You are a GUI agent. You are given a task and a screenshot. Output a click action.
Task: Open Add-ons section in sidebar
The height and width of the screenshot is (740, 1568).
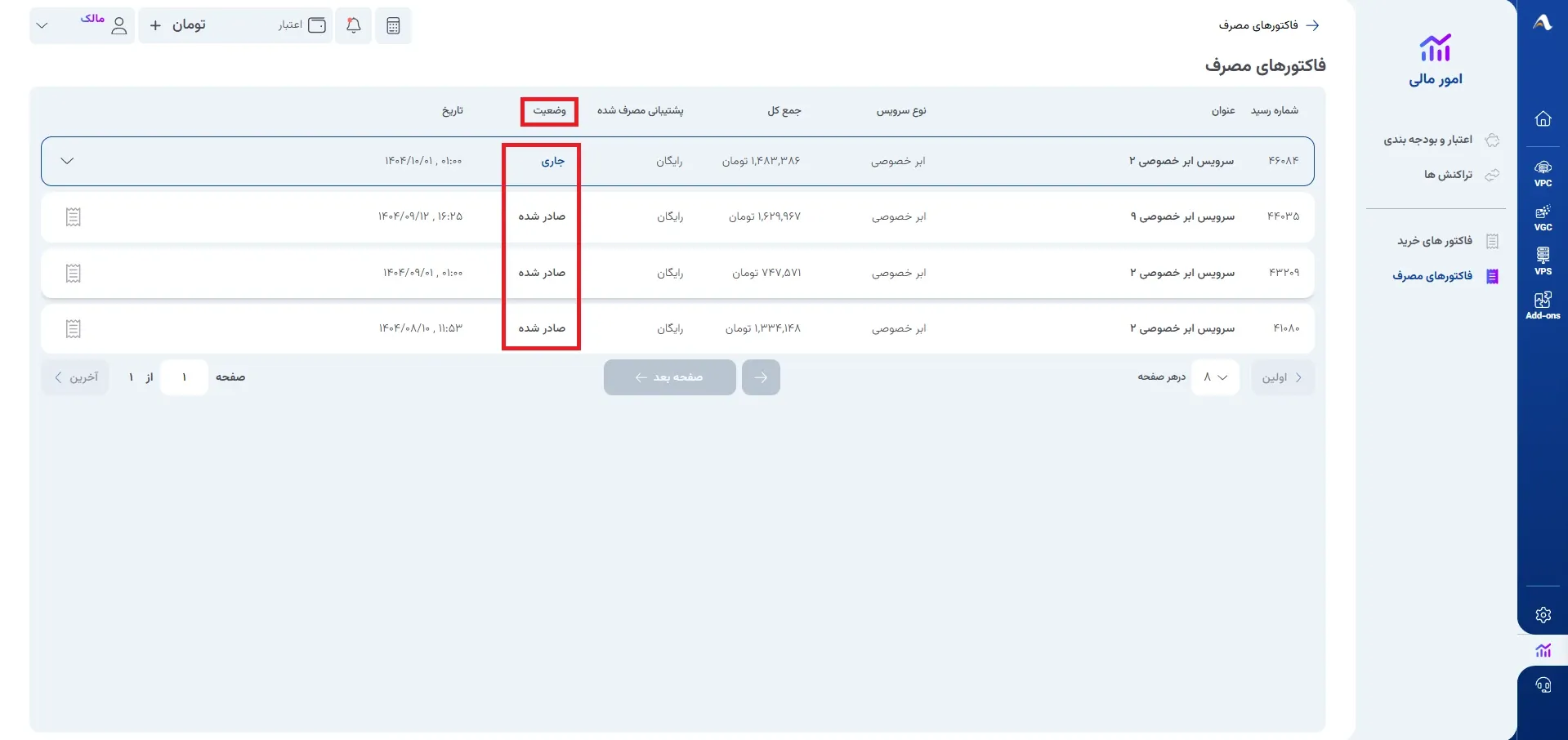coord(1543,305)
